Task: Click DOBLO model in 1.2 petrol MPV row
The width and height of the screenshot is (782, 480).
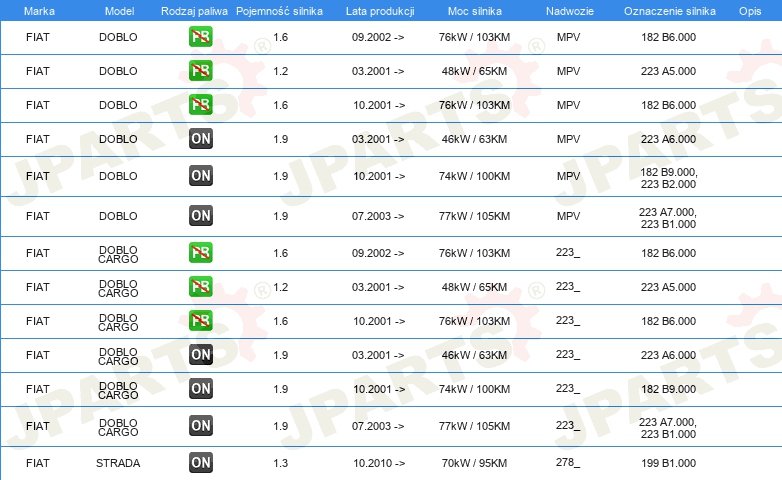Action: (118, 71)
